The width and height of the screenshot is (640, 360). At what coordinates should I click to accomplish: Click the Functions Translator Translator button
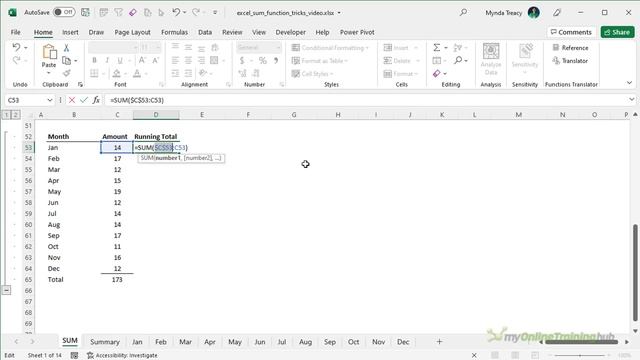(x=570, y=61)
